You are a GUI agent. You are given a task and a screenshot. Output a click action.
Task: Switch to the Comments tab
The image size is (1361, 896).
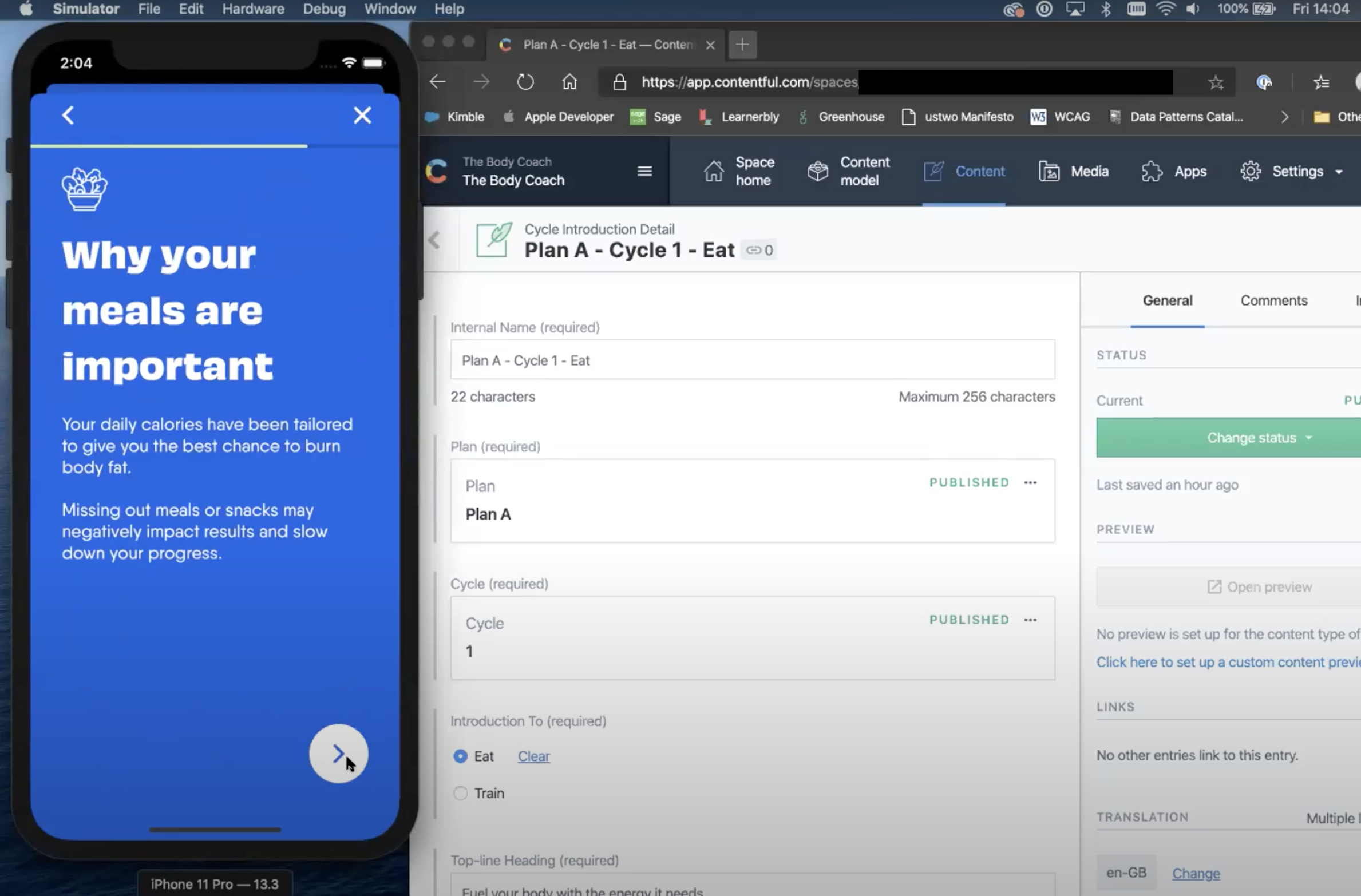[x=1273, y=300]
